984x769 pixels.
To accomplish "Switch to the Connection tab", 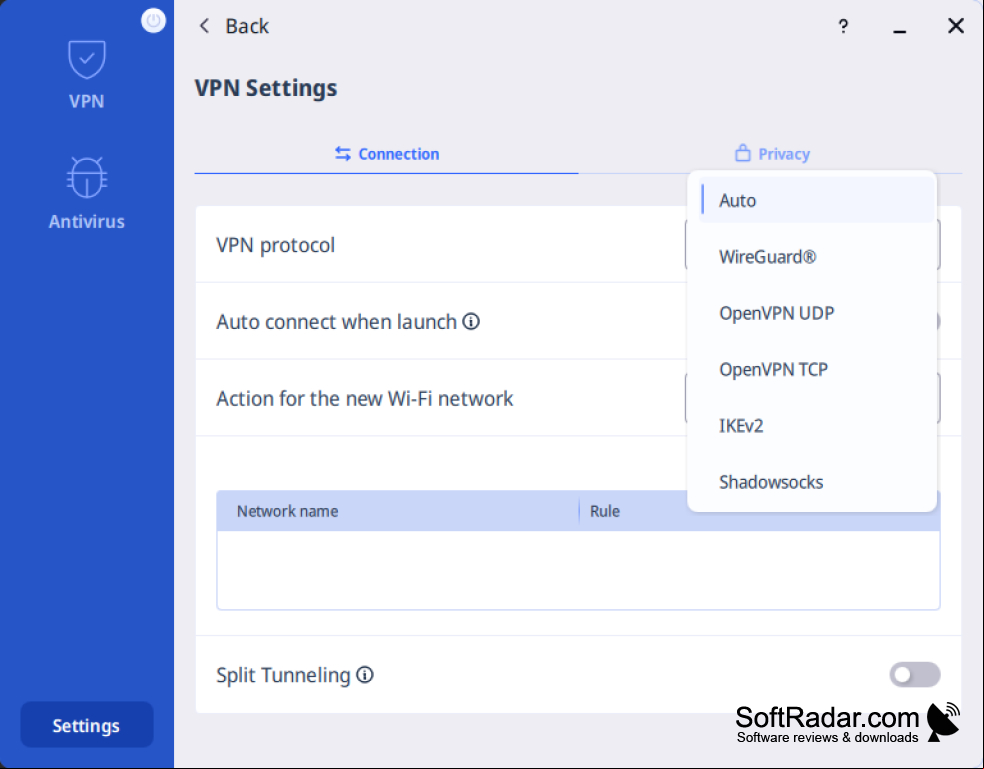I will [387, 154].
